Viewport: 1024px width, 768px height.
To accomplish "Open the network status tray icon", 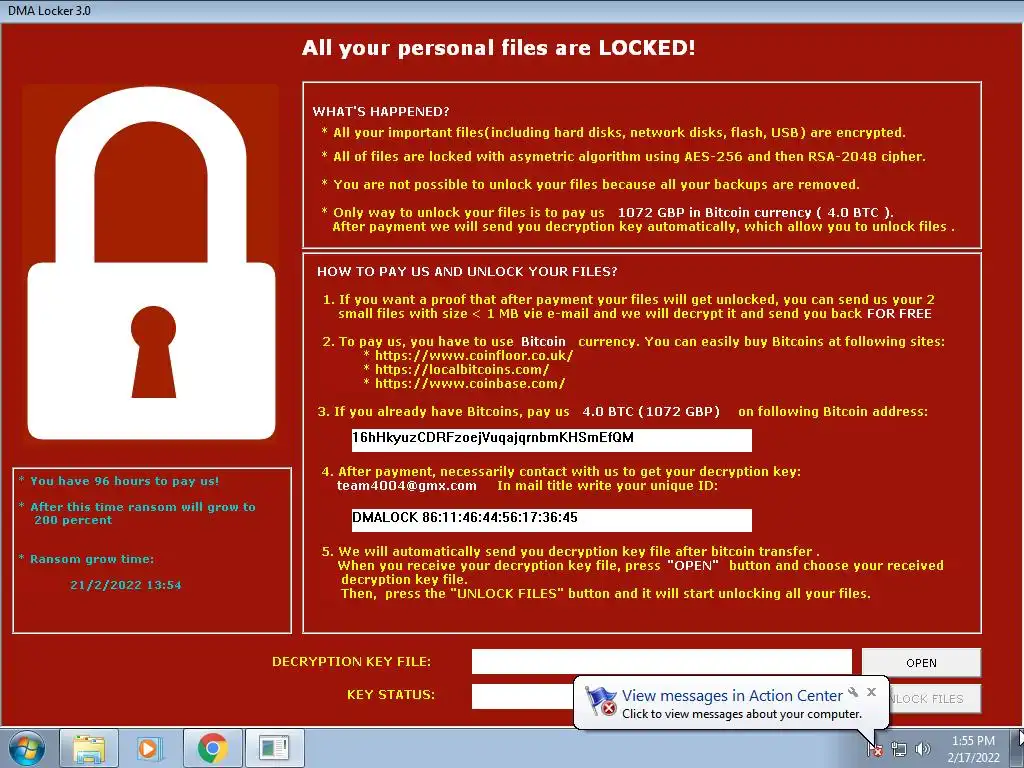I will (899, 750).
